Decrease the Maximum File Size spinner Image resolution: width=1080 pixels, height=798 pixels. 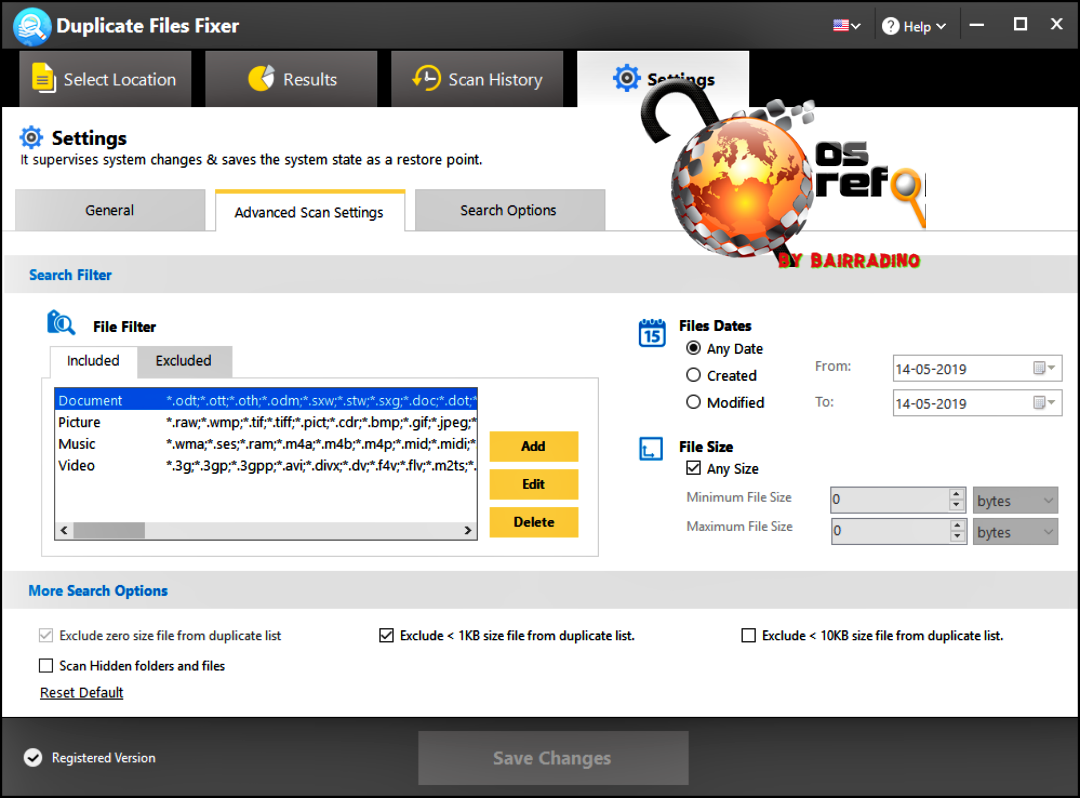click(x=956, y=536)
